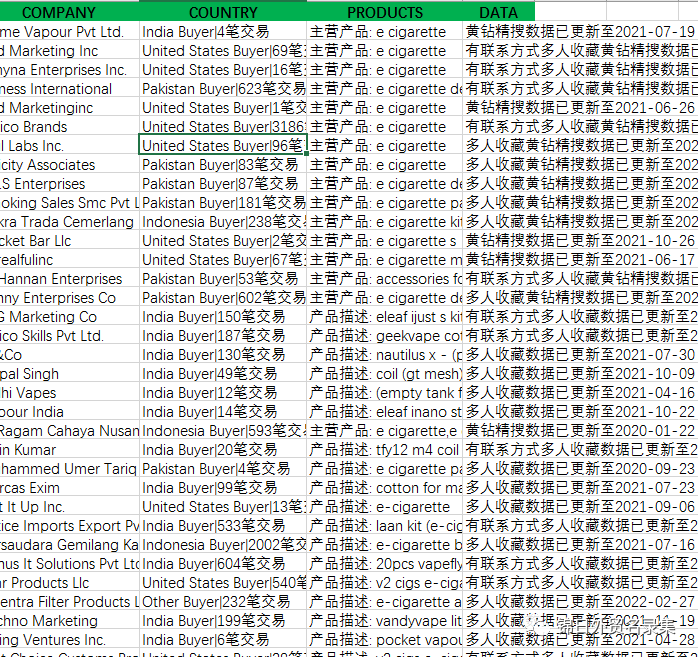The height and width of the screenshot is (657, 698).
Task: Click the 'Other Buyer|232笔交易' cell
Action: pos(223,601)
